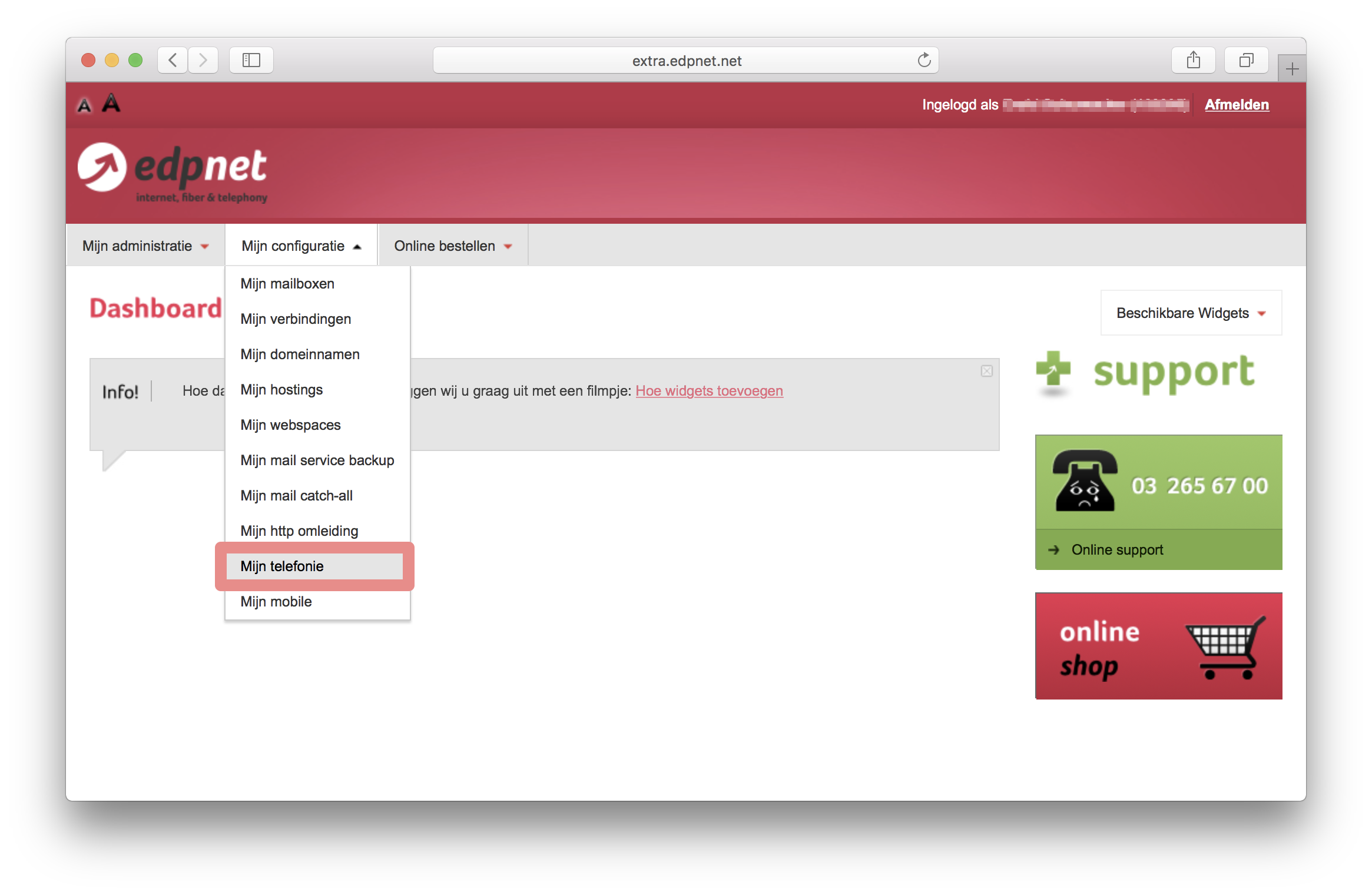
Task: Click the Mijn mobile menu item
Action: click(276, 602)
